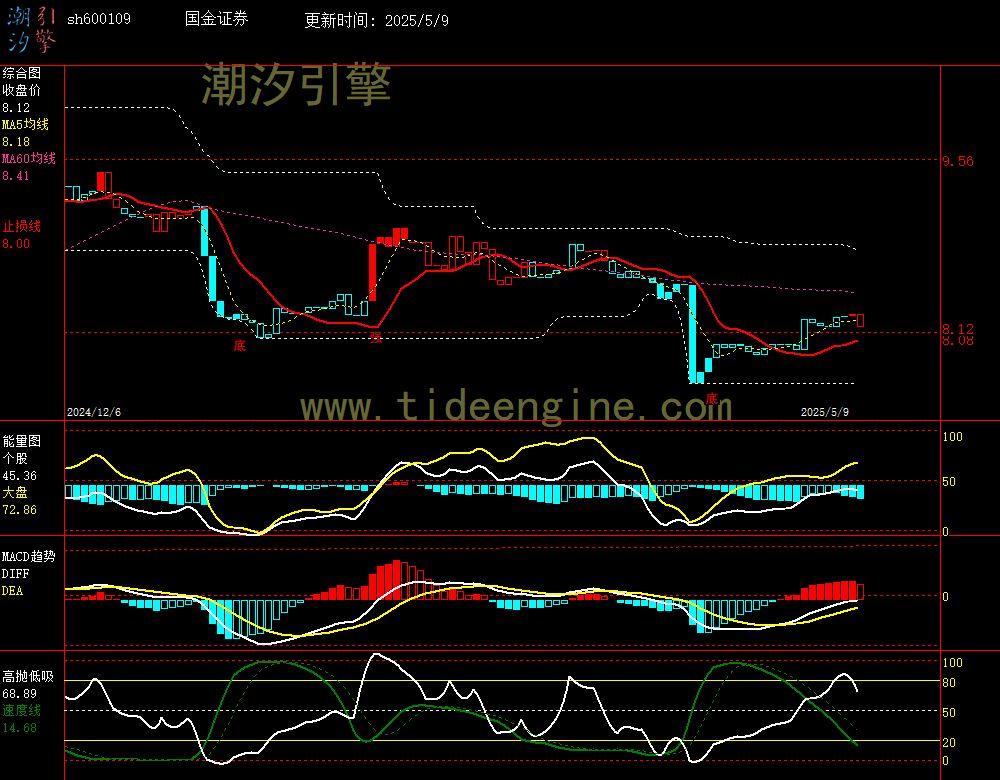The image size is (1000, 780).
Task: Click the 高抛低吸 value 68.89
Action: pos(20,693)
